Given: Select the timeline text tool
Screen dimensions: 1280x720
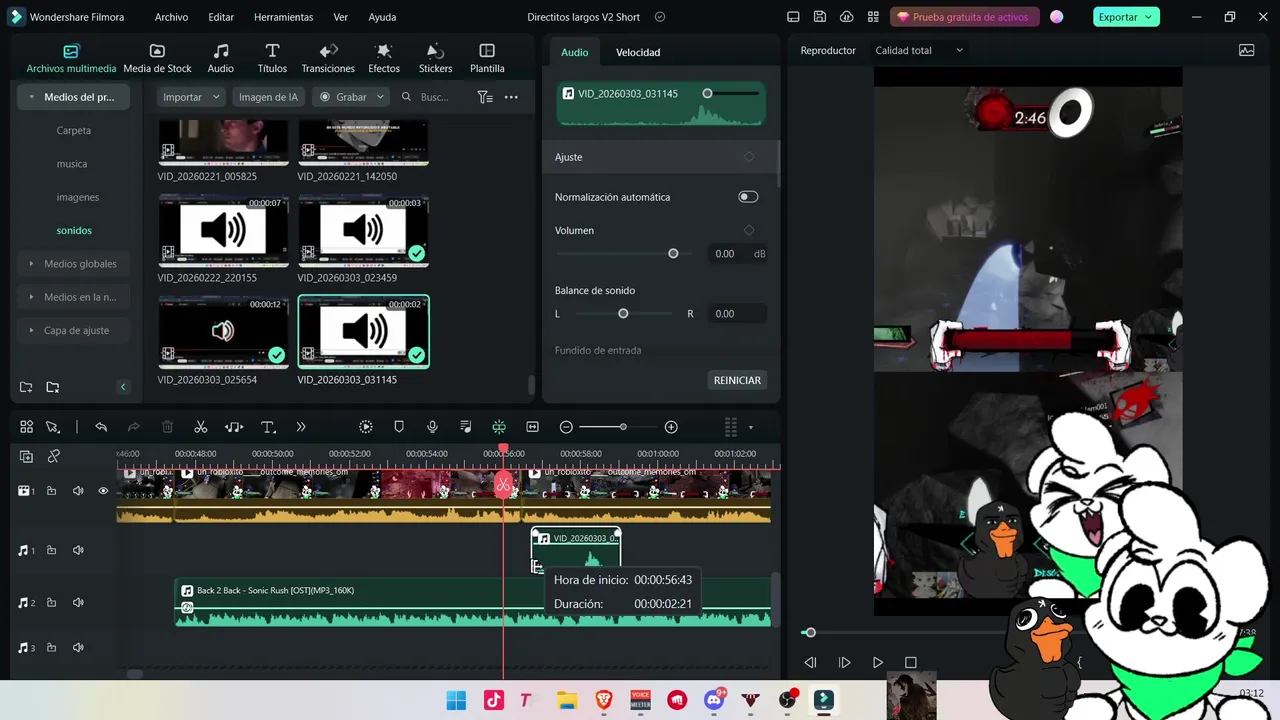Looking at the screenshot, I should coord(268,427).
